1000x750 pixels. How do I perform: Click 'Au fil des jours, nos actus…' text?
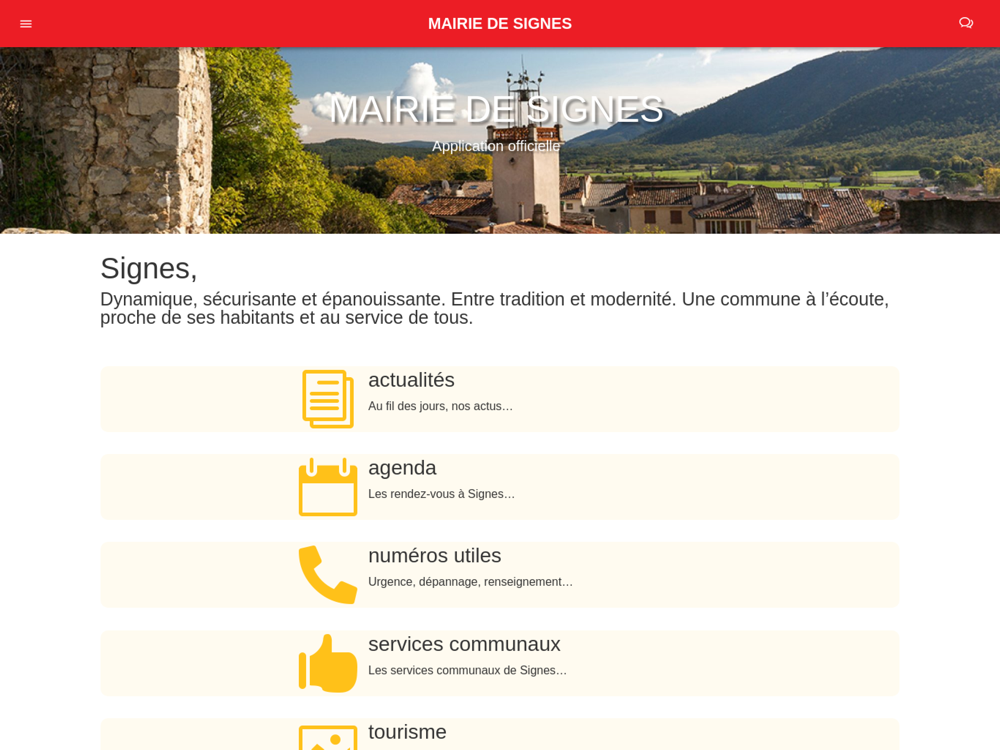coord(440,406)
